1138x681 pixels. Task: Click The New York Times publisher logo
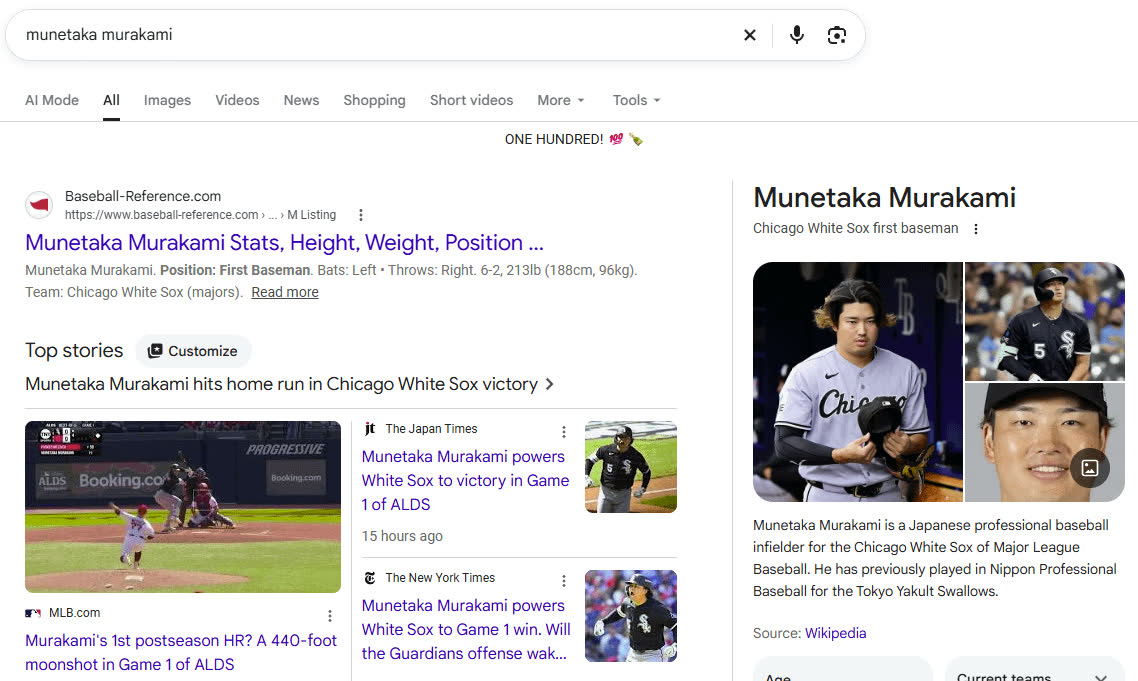tap(370, 578)
